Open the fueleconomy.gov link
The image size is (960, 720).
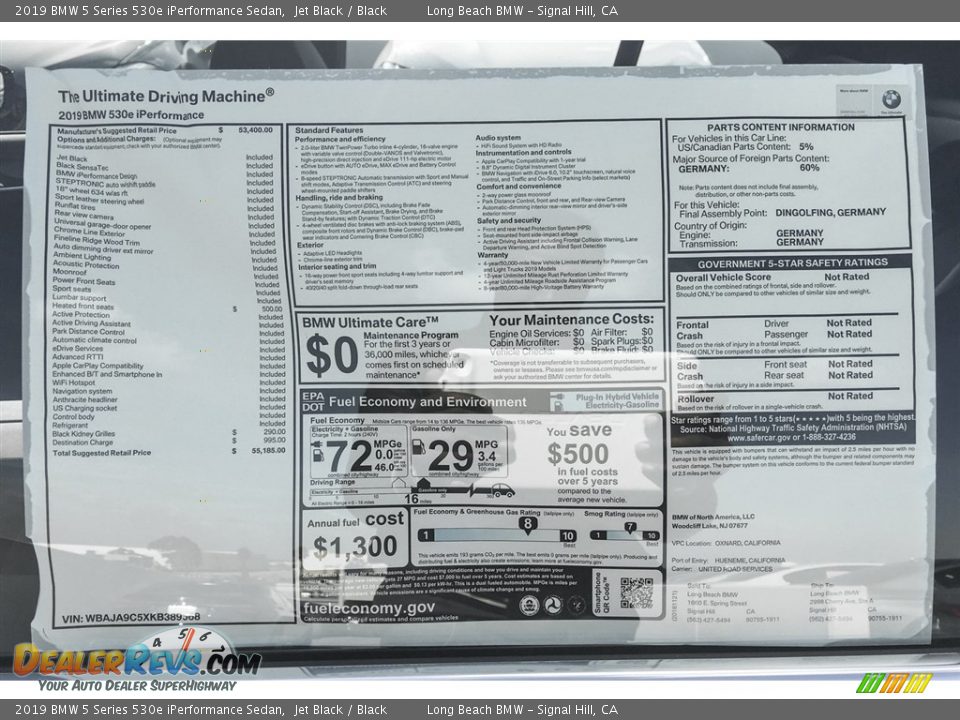[369, 607]
